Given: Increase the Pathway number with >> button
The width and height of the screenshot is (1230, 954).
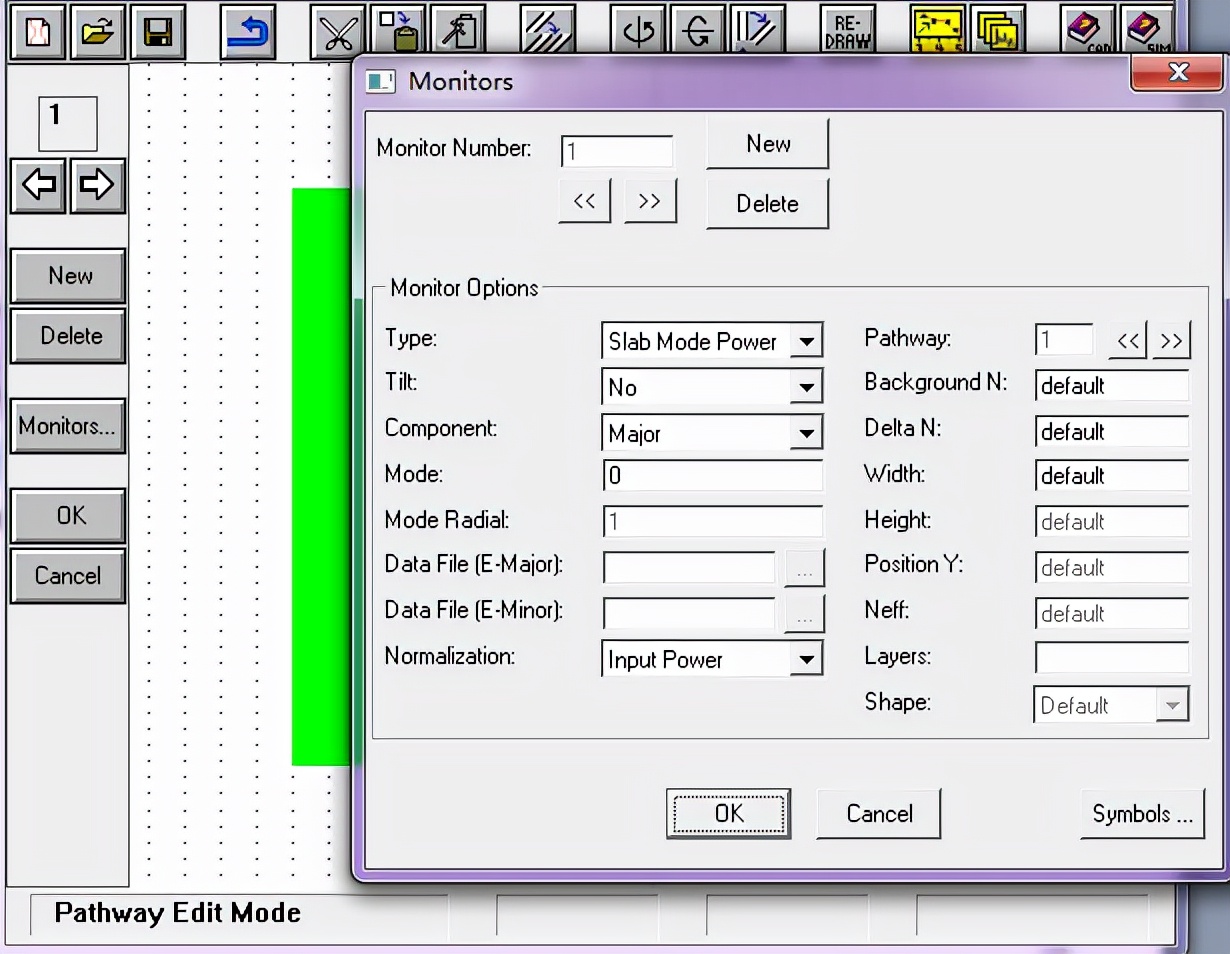Looking at the screenshot, I should coord(1172,341).
